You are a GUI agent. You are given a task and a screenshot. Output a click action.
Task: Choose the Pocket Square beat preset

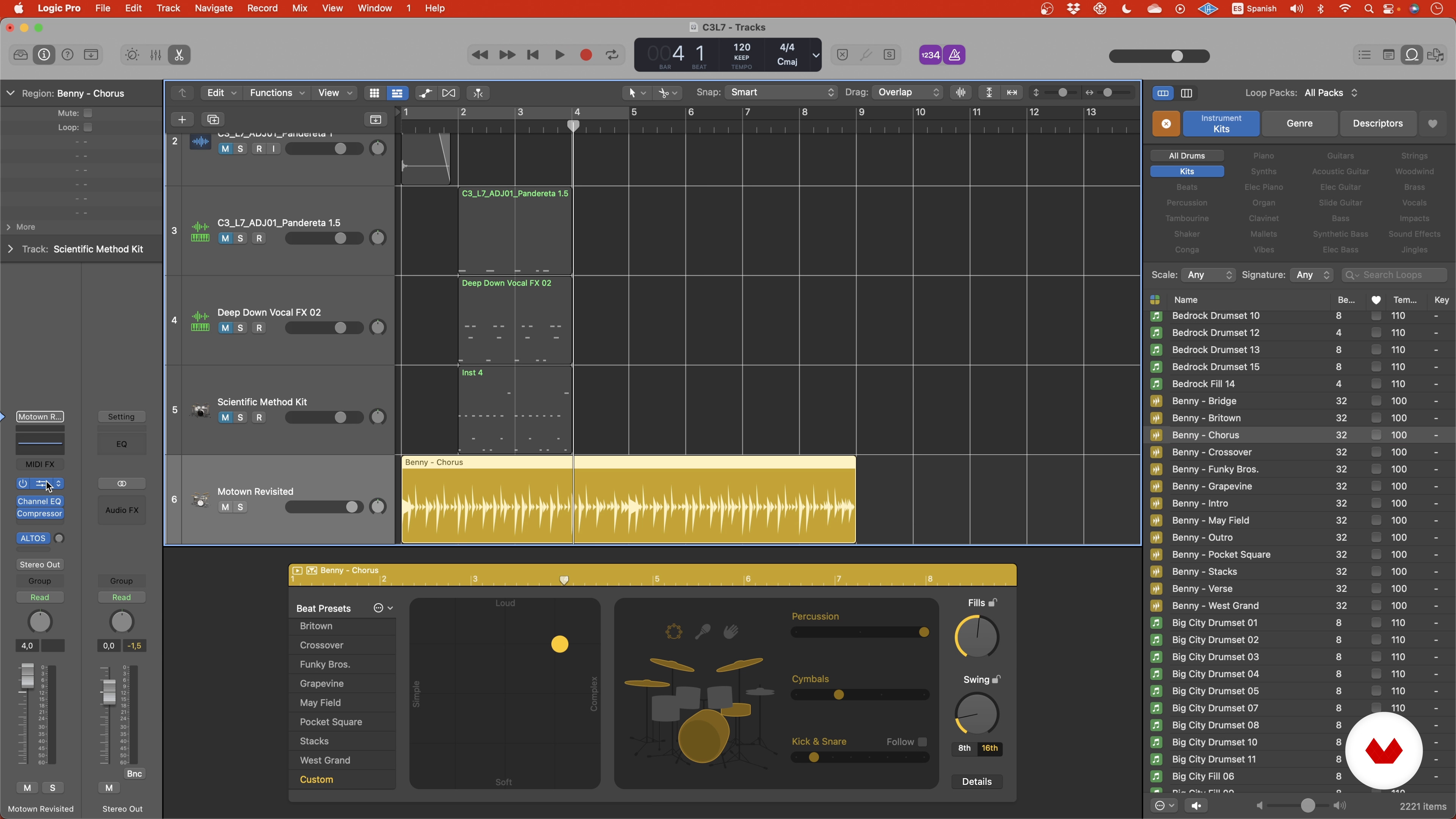click(342, 722)
